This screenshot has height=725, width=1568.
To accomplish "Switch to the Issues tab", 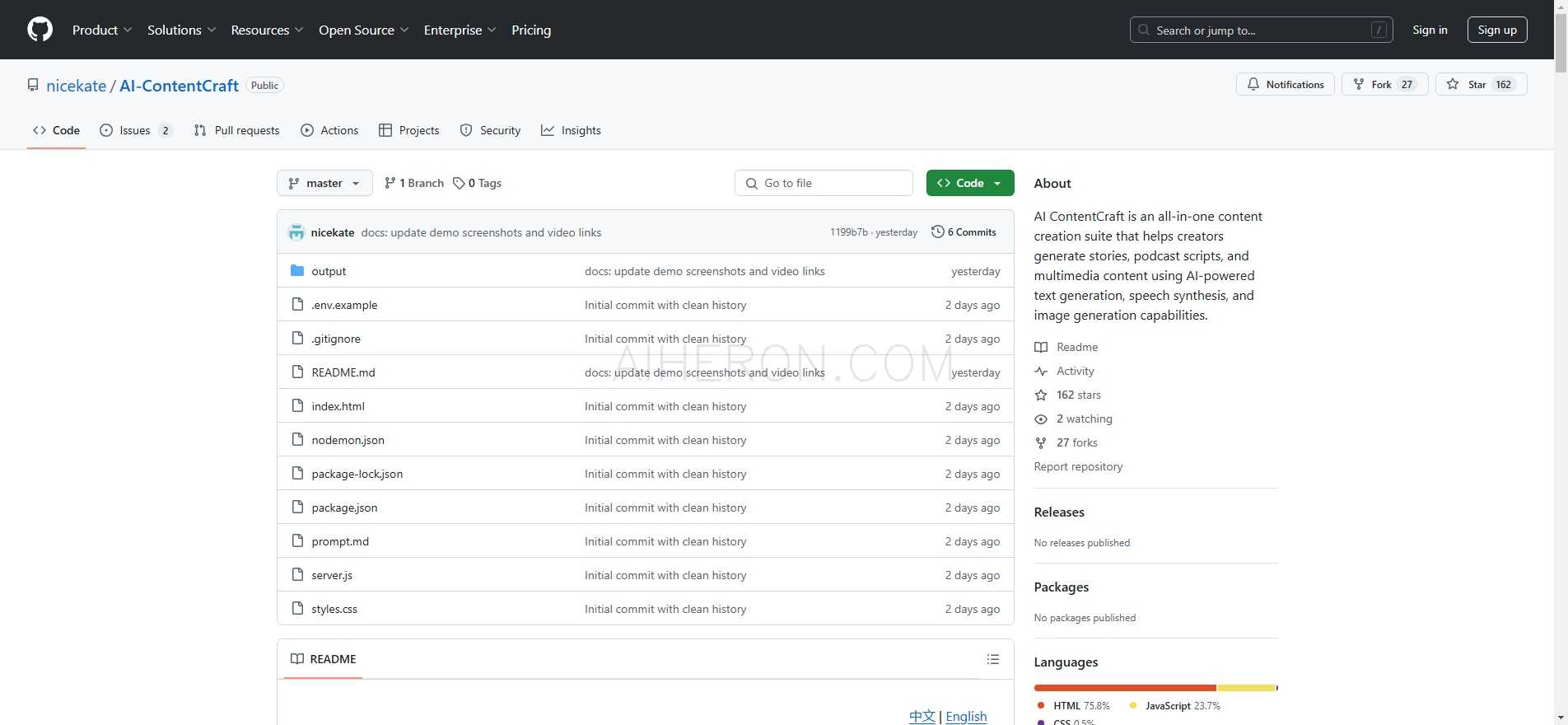I will [x=136, y=130].
